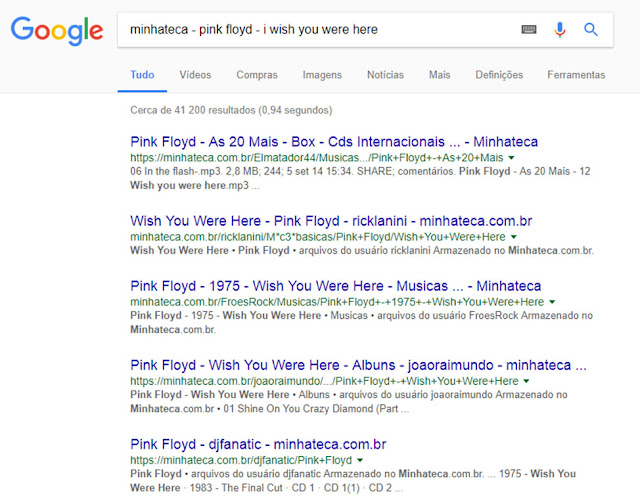
Task: Click snippet '06 In the flash-.mp3. 2,8 MB'
Action: click(196, 171)
